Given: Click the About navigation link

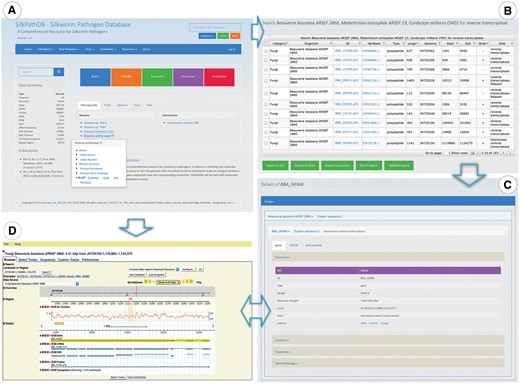Looking at the screenshot, I should pyautogui.click(x=147, y=49).
